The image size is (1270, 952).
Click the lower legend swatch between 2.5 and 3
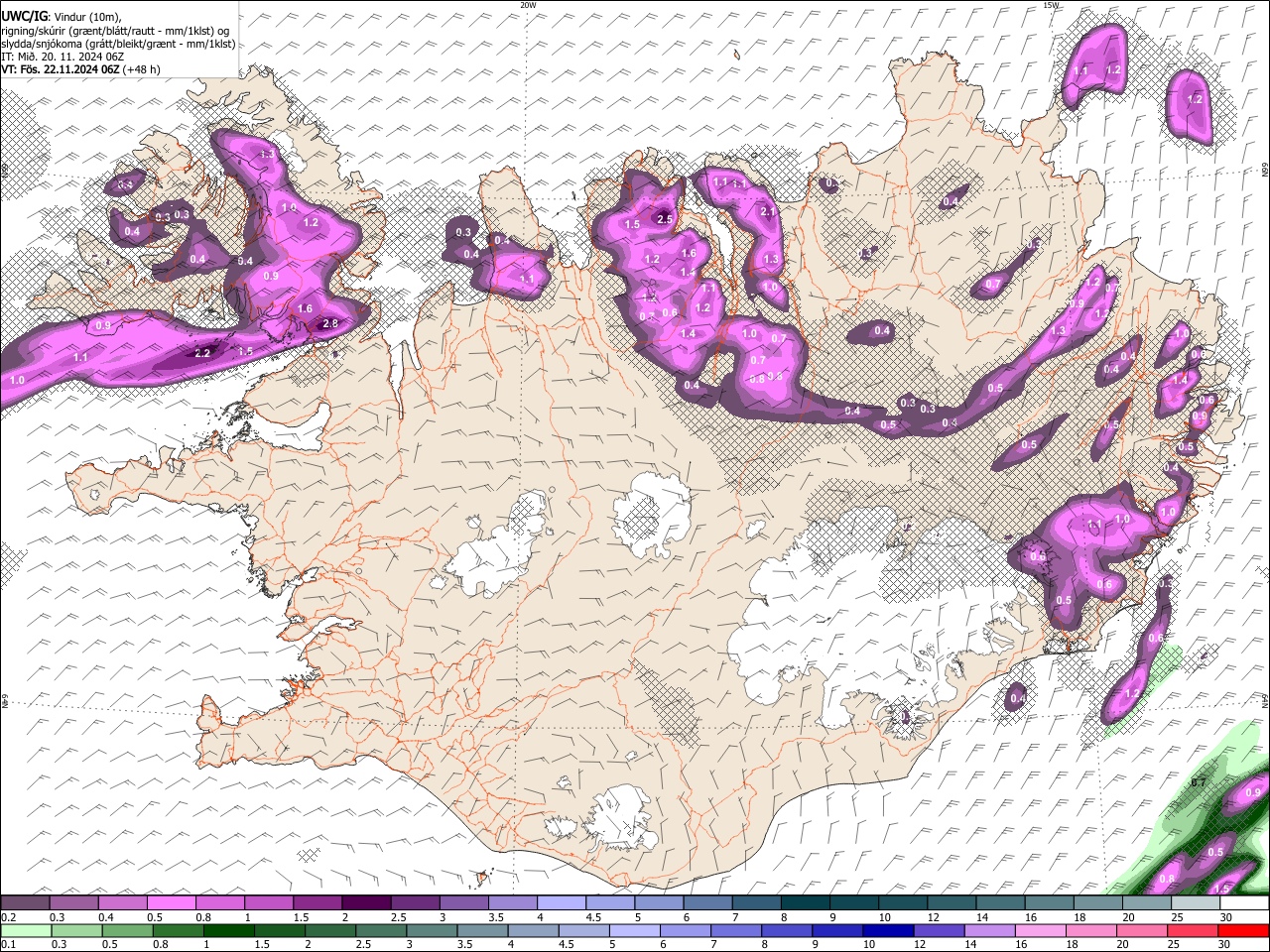point(382,931)
